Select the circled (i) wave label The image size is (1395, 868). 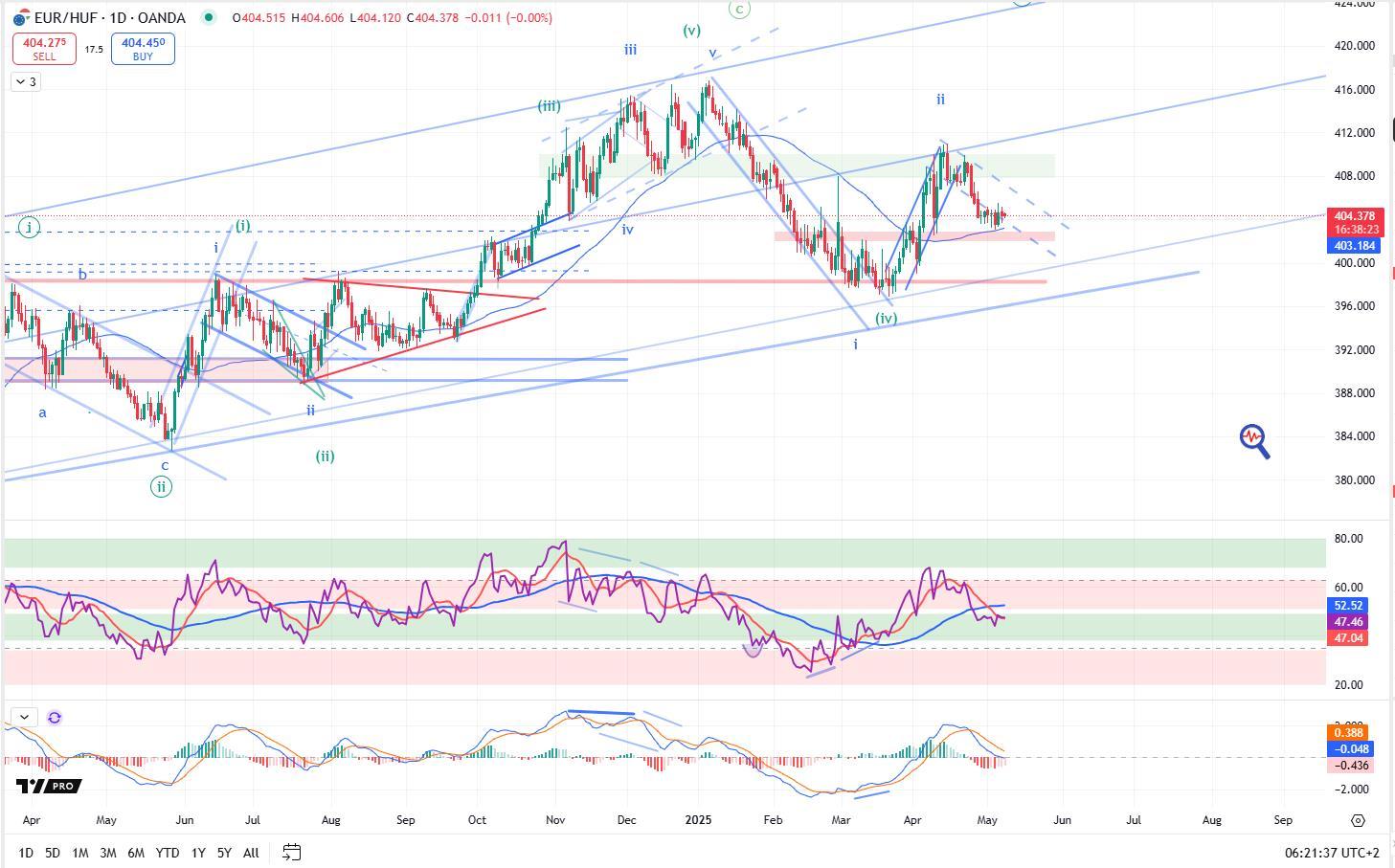pos(30,228)
